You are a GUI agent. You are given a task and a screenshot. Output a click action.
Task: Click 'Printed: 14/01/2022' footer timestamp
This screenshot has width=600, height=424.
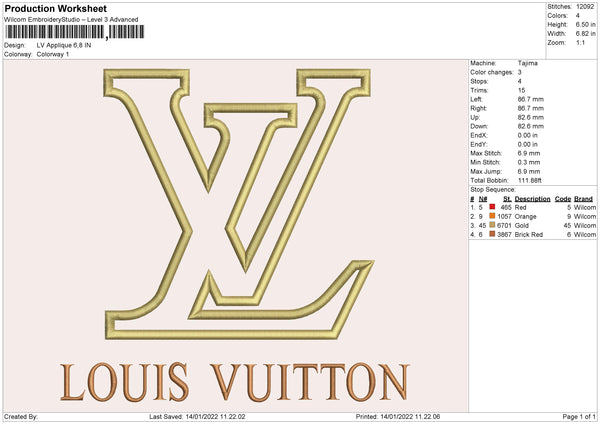398,416
